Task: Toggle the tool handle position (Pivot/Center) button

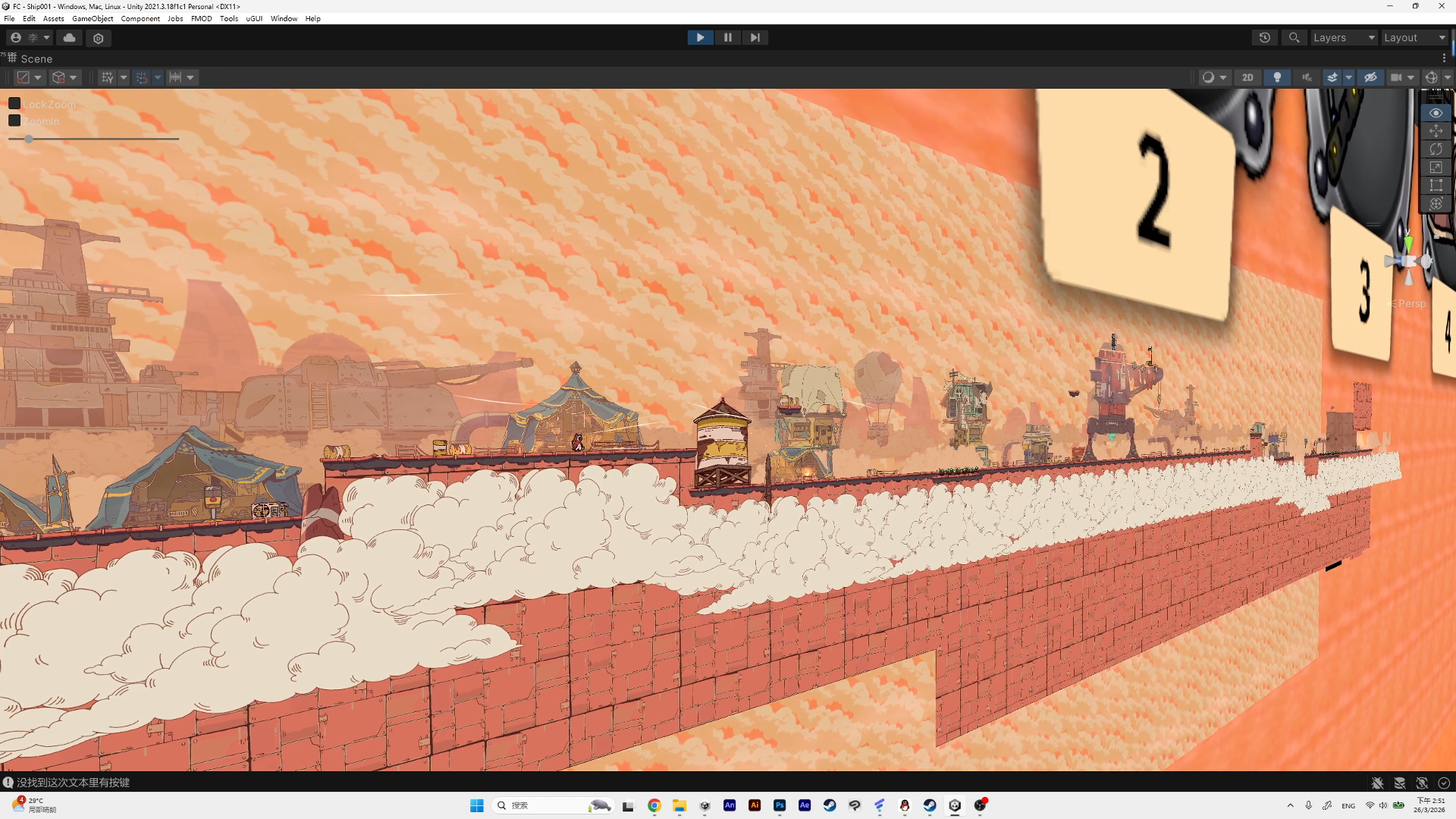Action: click(x=24, y=77)
